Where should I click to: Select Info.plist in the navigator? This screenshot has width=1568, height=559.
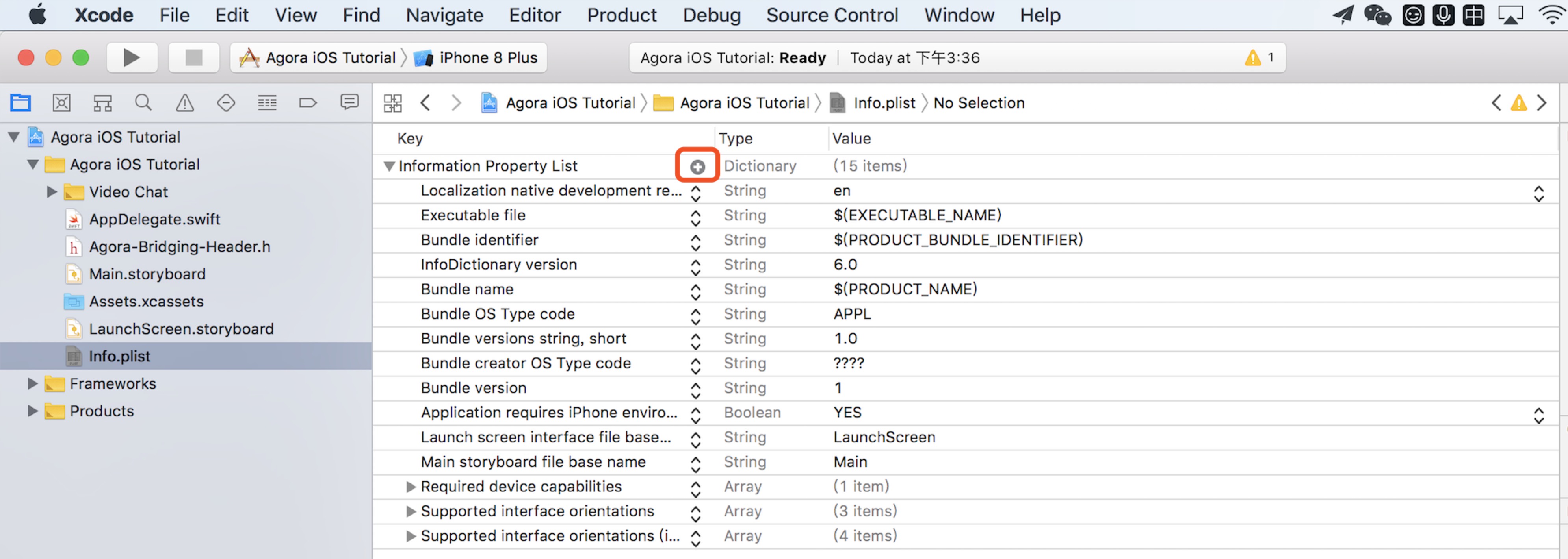(186, 356)
